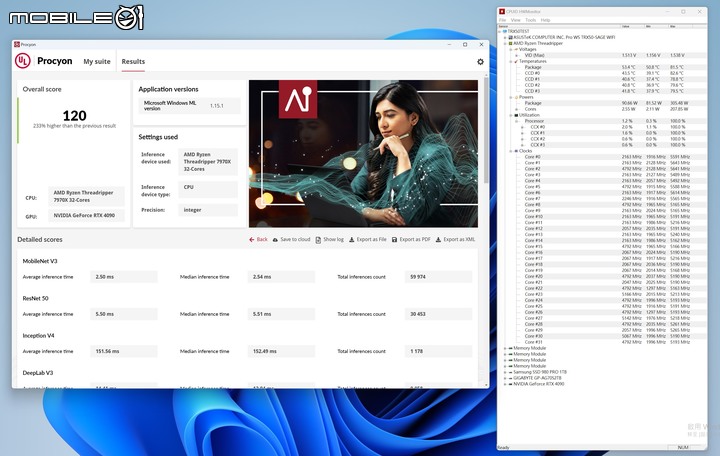This screenshot has width=720, height=456.
Task: Collapse the Processor utilization node
Action: point(517,121)
